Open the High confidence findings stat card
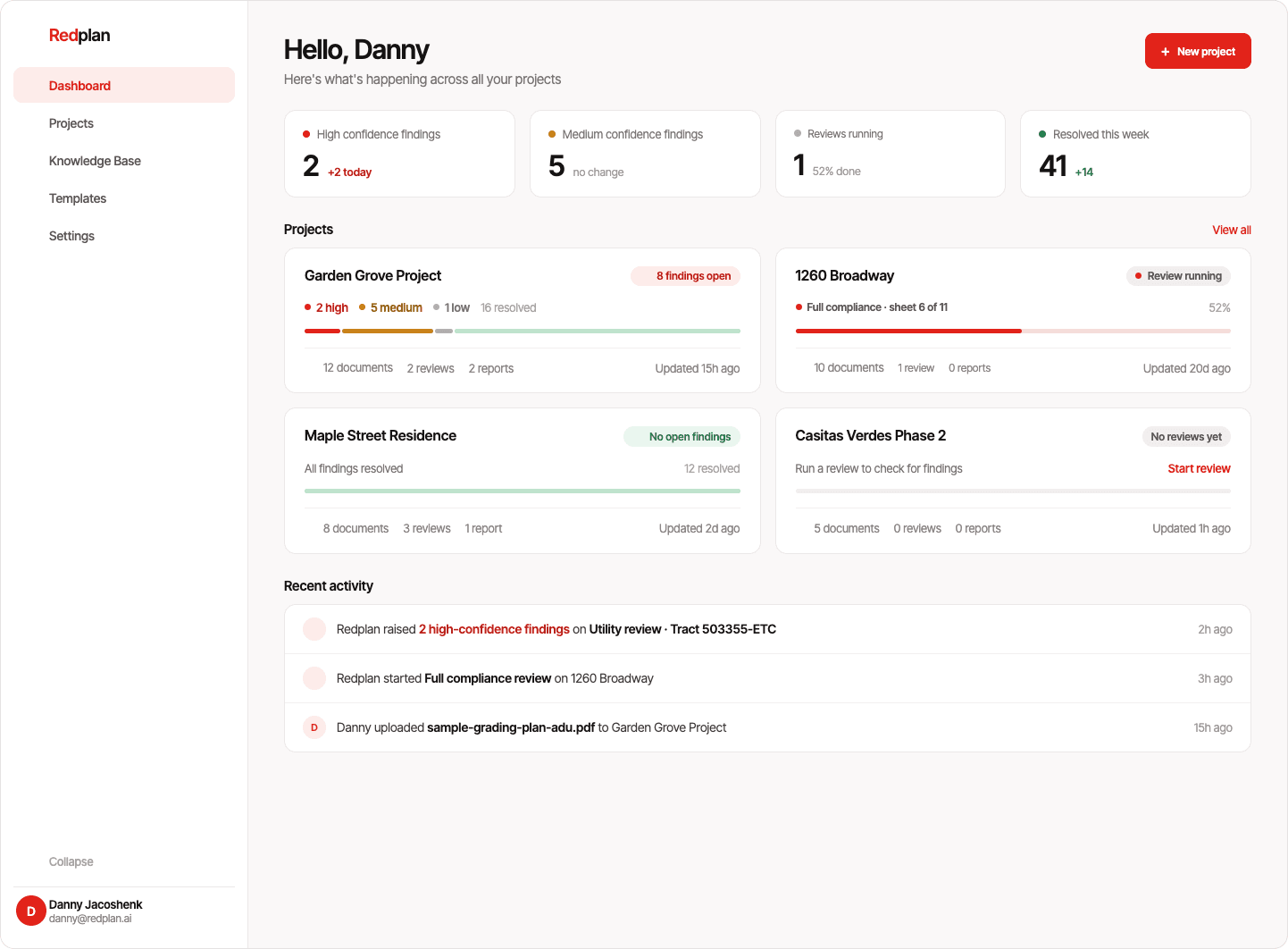The width and height of the screenshot is (1288, 949). (399, 154)
